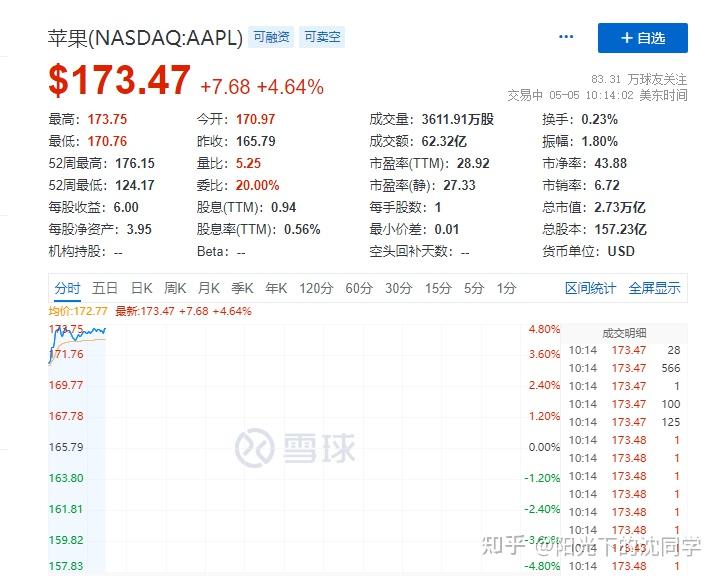Click the 换手 value 0.23%
Image resolution: width=719 pixels, height=576 pixels.
(599, 119)
